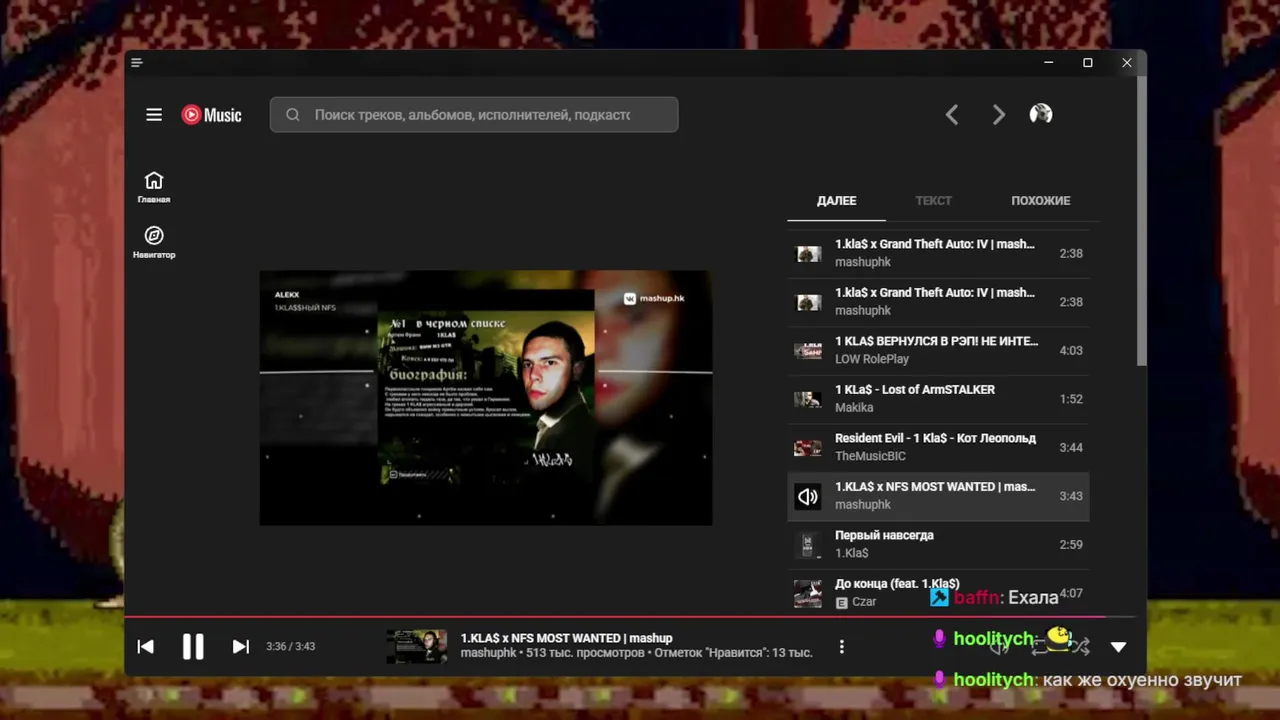Click the 3:44 duration in queue

click(x=1071, y=448)
